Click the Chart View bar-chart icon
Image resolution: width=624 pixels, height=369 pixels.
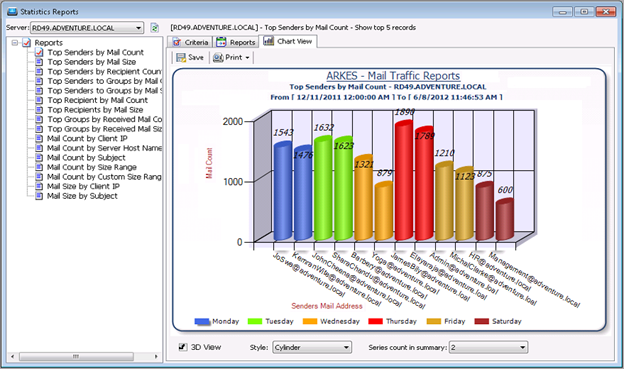point(269,41)
